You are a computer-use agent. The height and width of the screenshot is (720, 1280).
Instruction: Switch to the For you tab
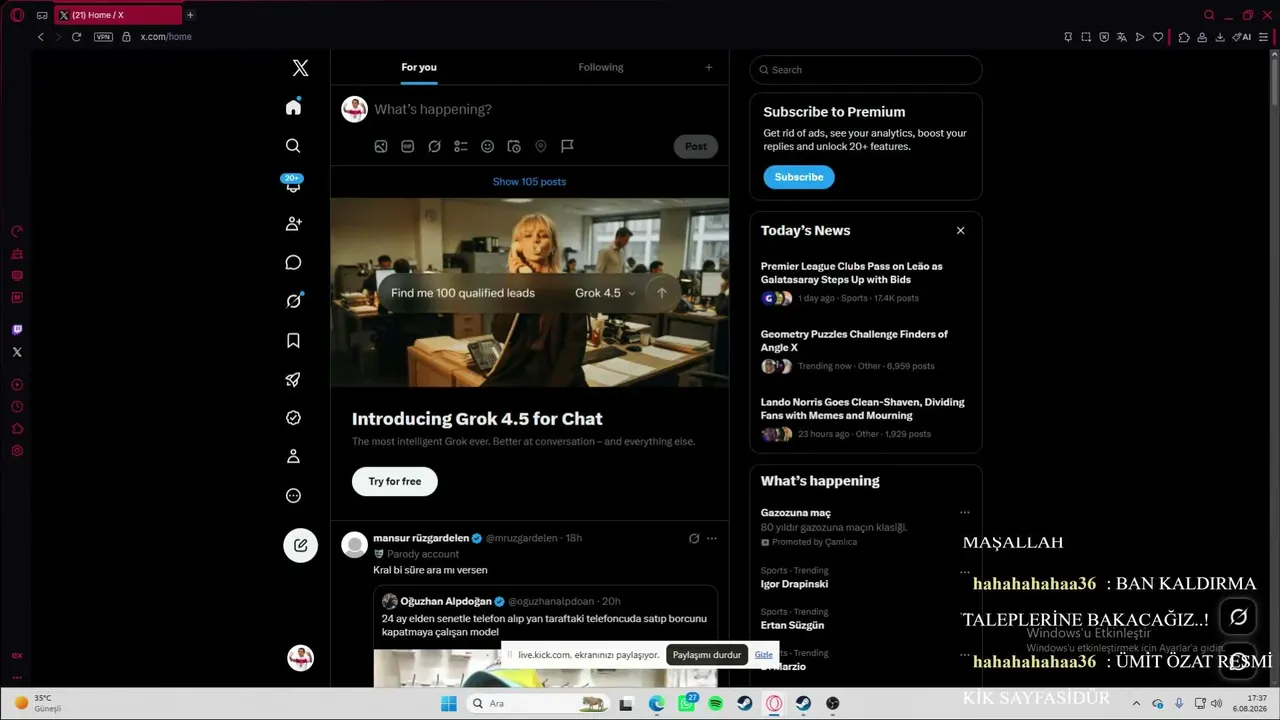[419, 67]
